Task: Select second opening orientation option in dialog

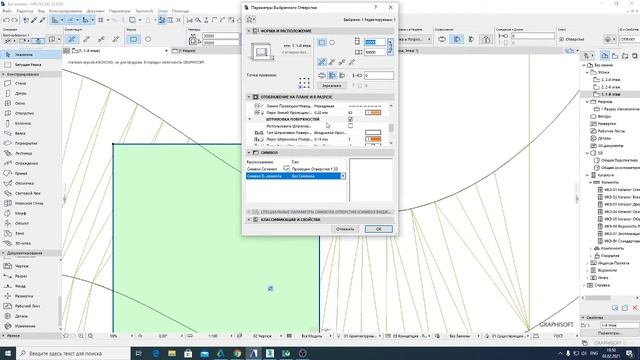Action: pyautogui.click(x=332, y=62)
